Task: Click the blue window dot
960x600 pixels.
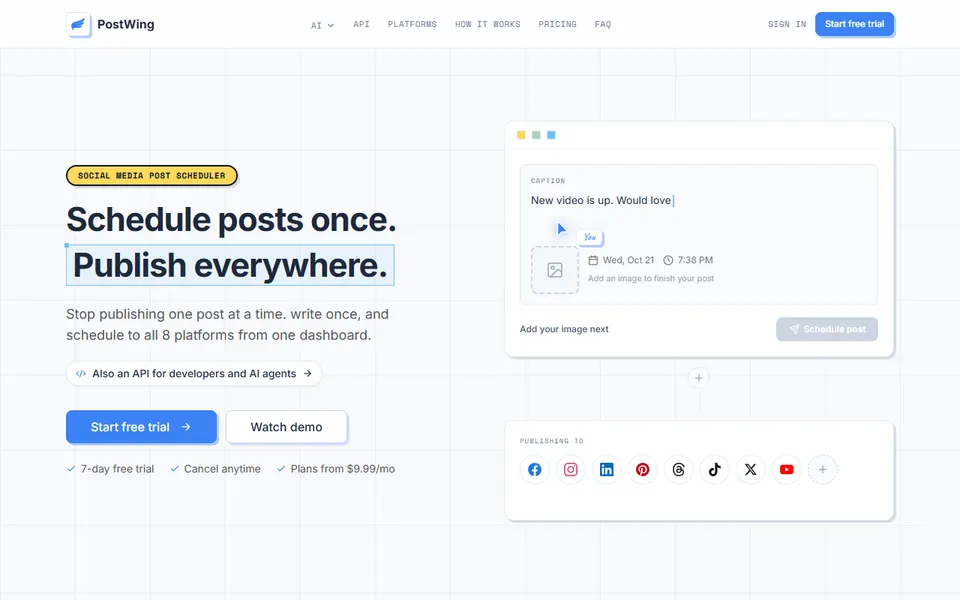Action: click(551, 135)
